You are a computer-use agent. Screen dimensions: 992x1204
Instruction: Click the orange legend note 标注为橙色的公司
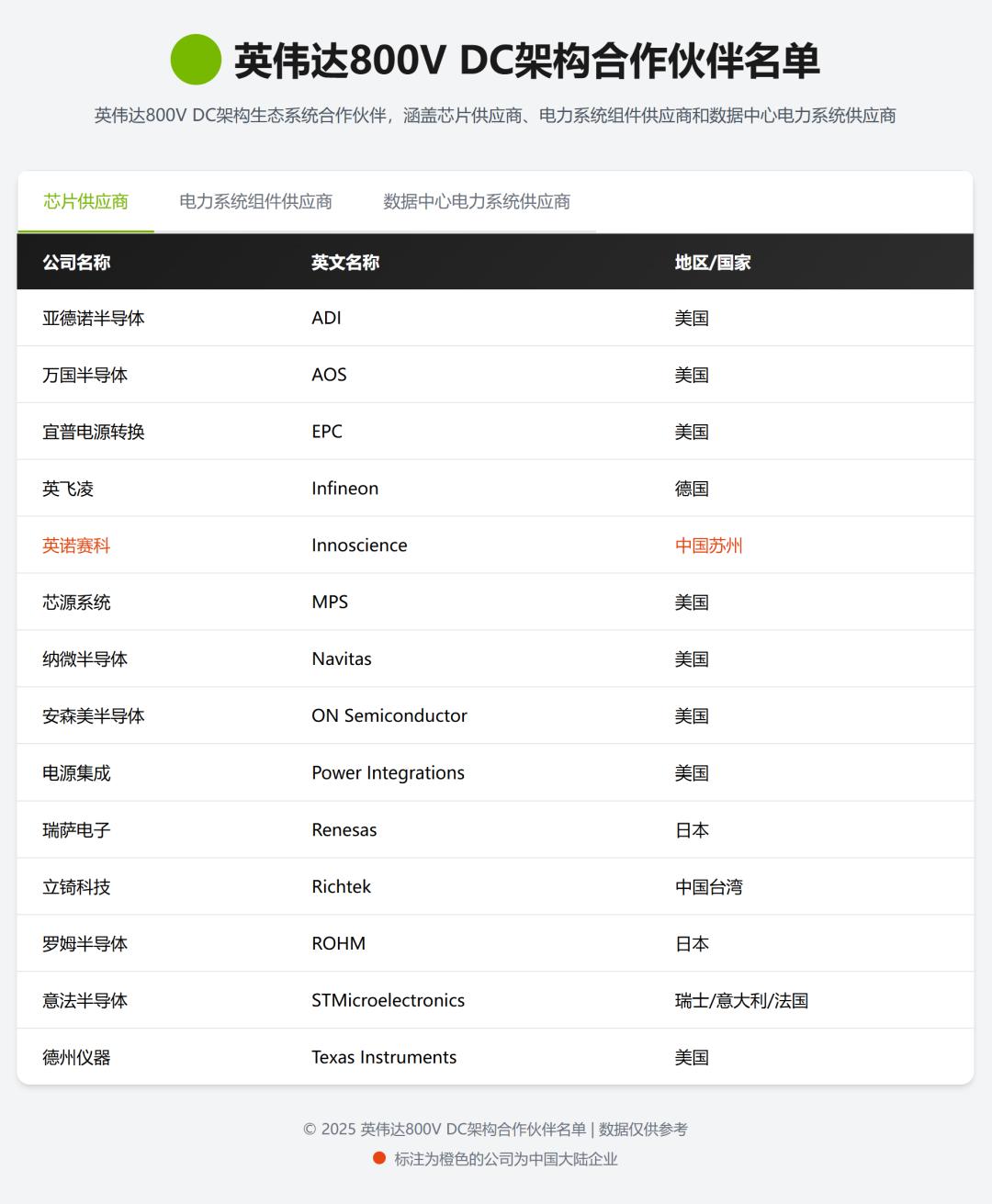click(x=506, y=1159)
